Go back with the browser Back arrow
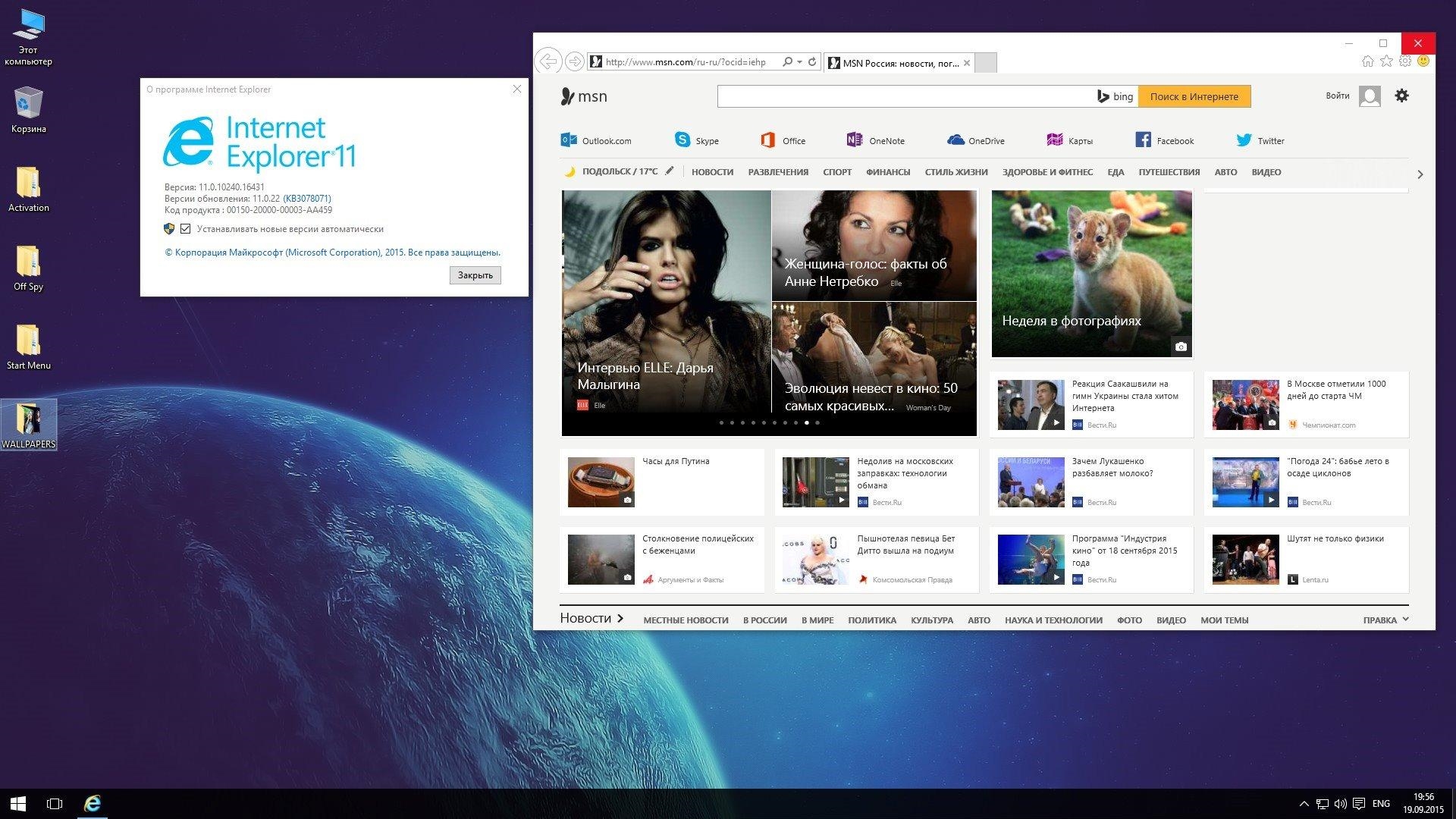1456x819 pixels. tap(548, 61)
